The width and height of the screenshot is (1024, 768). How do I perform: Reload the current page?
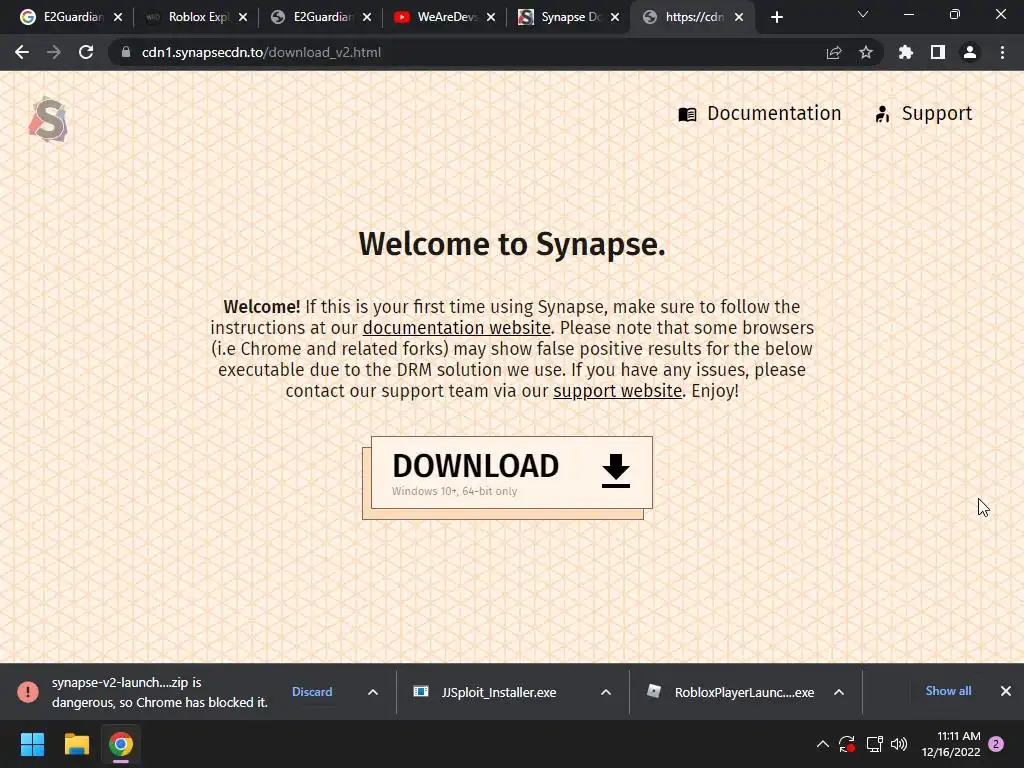[86, 52]
